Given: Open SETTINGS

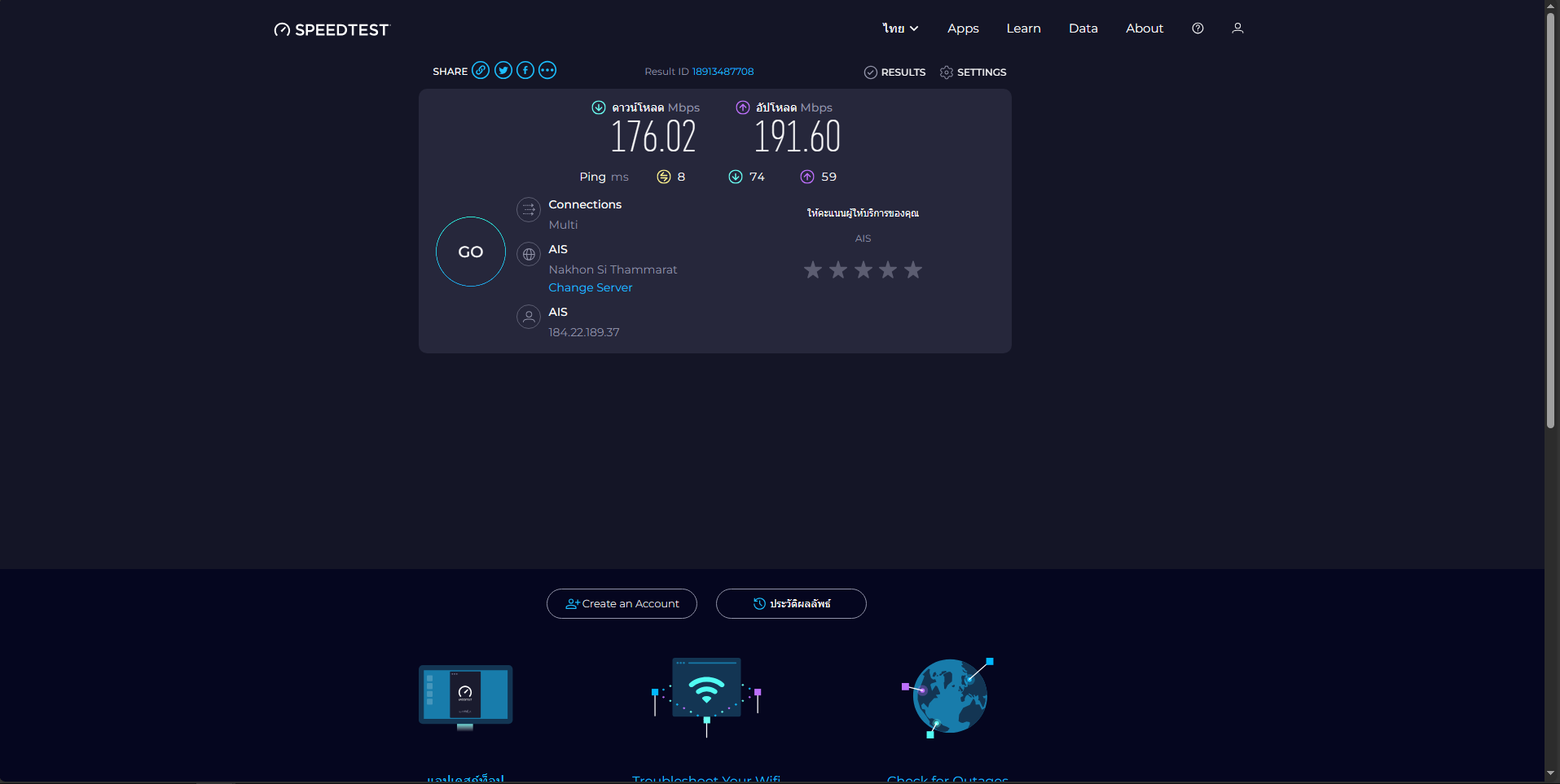Looking at the screenshot, I should [x=973, y=72].
